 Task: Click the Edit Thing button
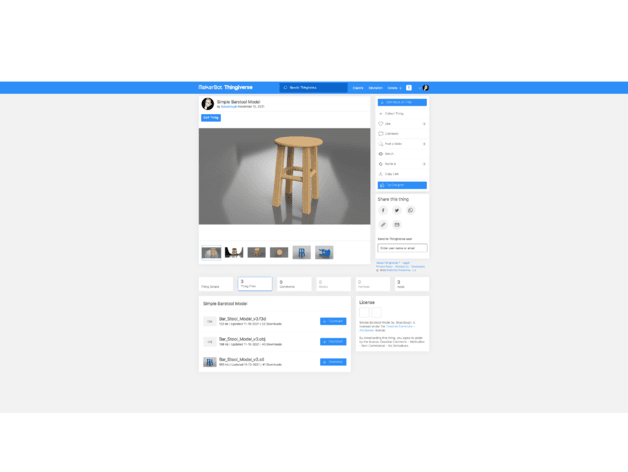point(211,118)
